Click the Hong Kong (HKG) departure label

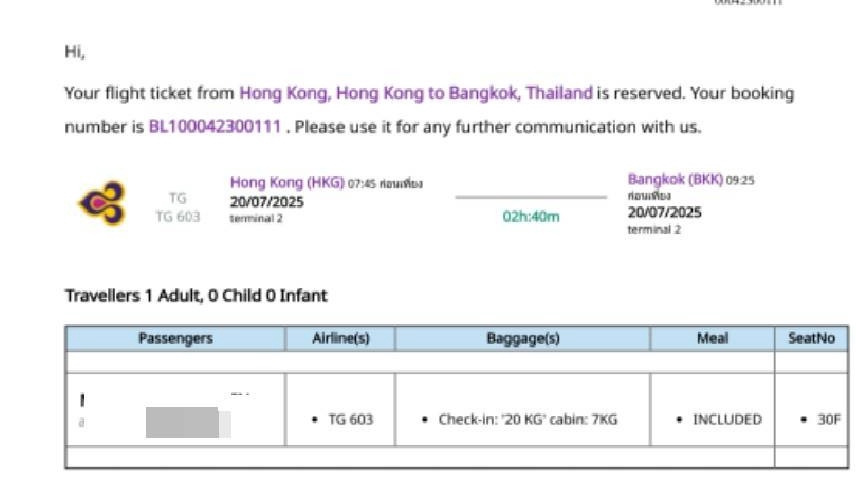pyautogui.click(x=287, y=182)
